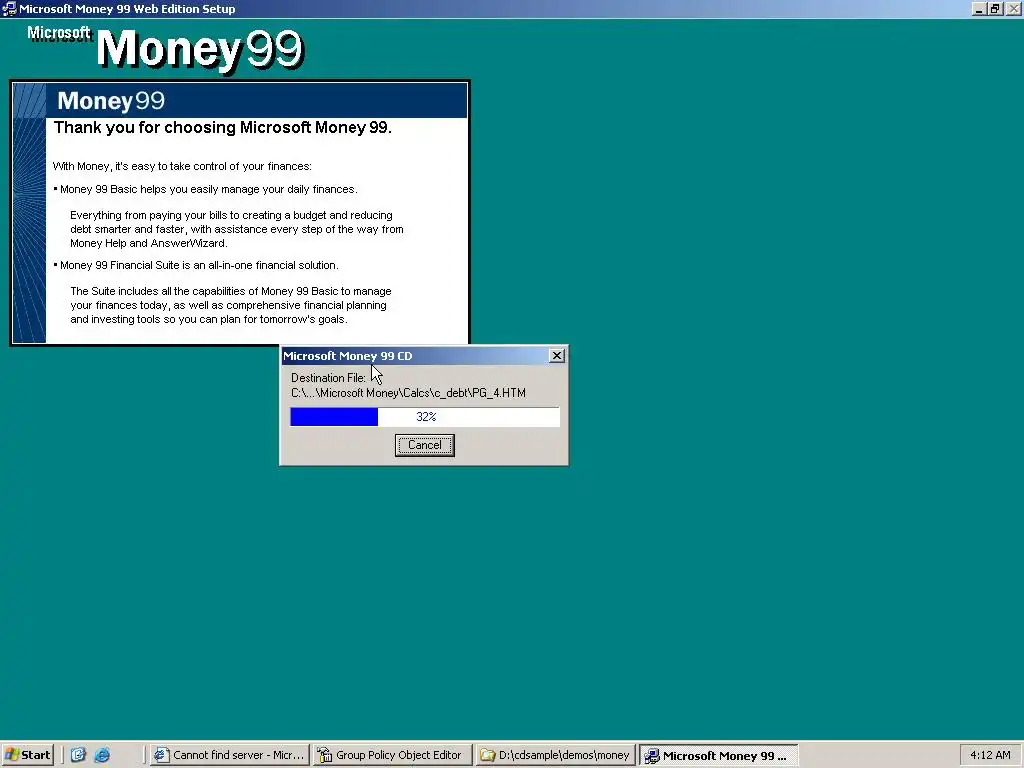This screenshot has height=768, width=1024.
Task: Click the setup icon in the title bar
Action: pos(9,8)
